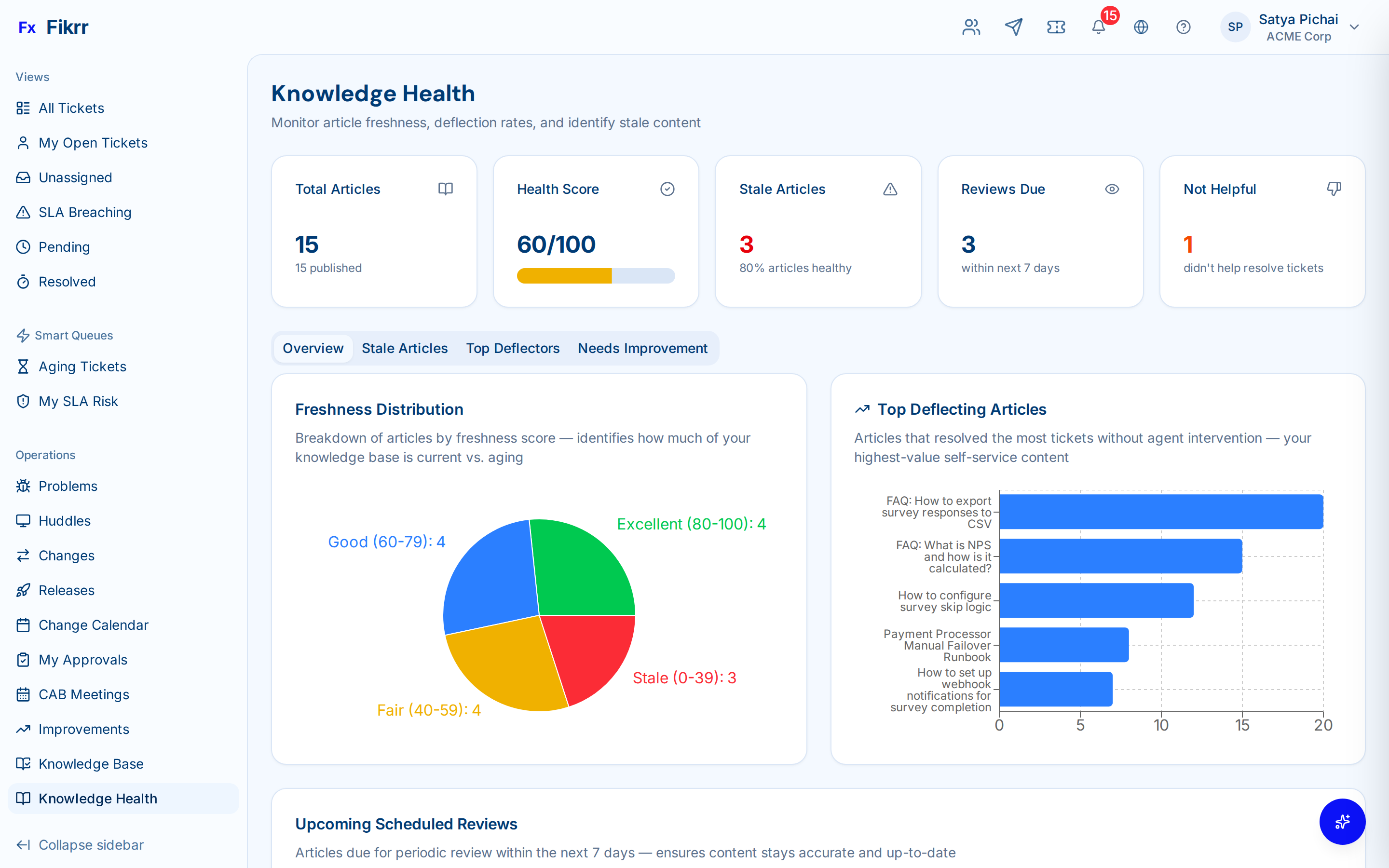Viewport: 1389px width, 868px height.
Task: Toggle the checkmark icon on Health Score card
Action: 667,188
